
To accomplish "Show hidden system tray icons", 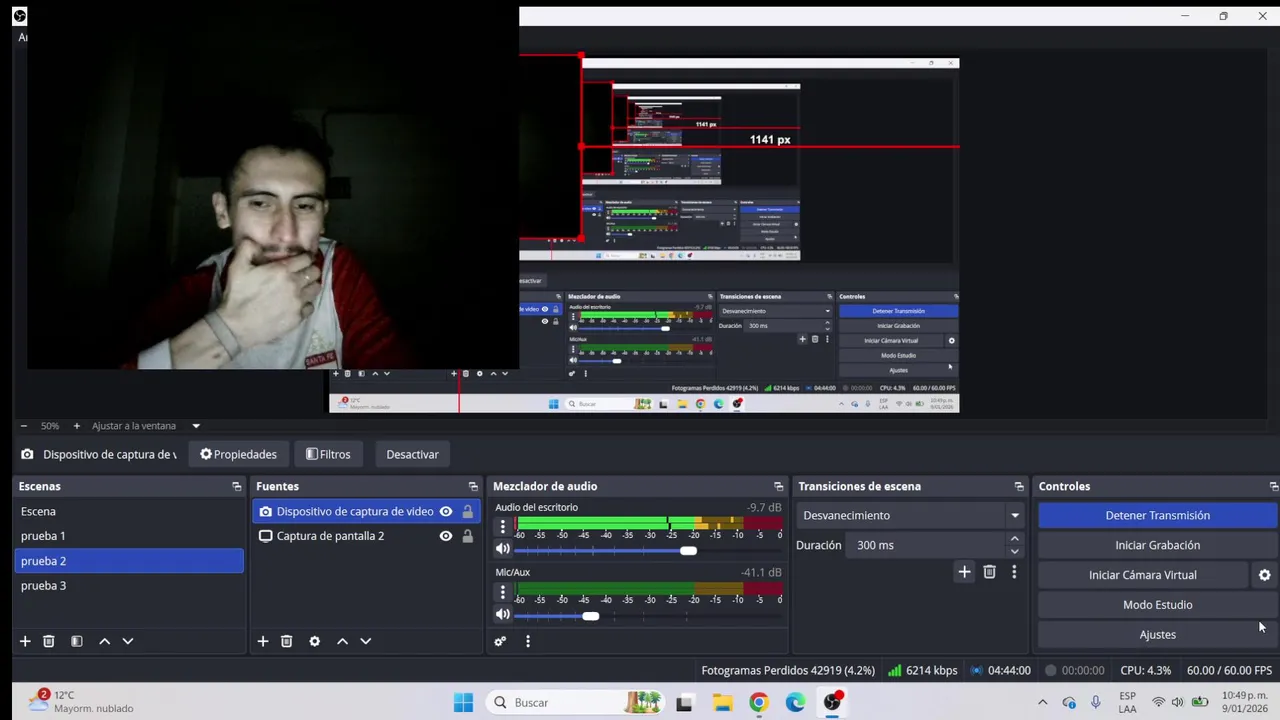I will (x=1042, y=702).
